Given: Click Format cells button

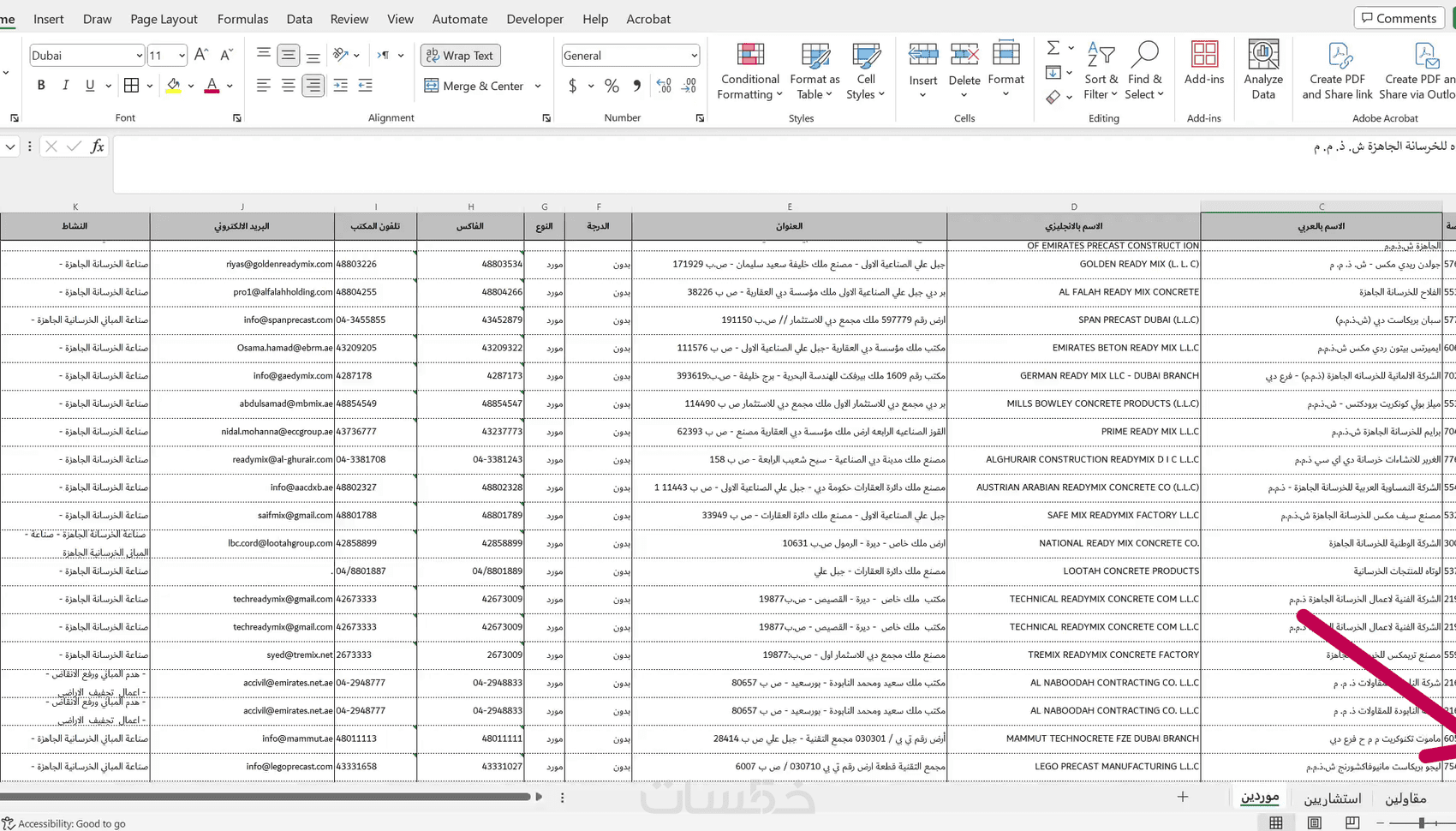Looking at the screenshot, I should click(x=1006, y=70).
